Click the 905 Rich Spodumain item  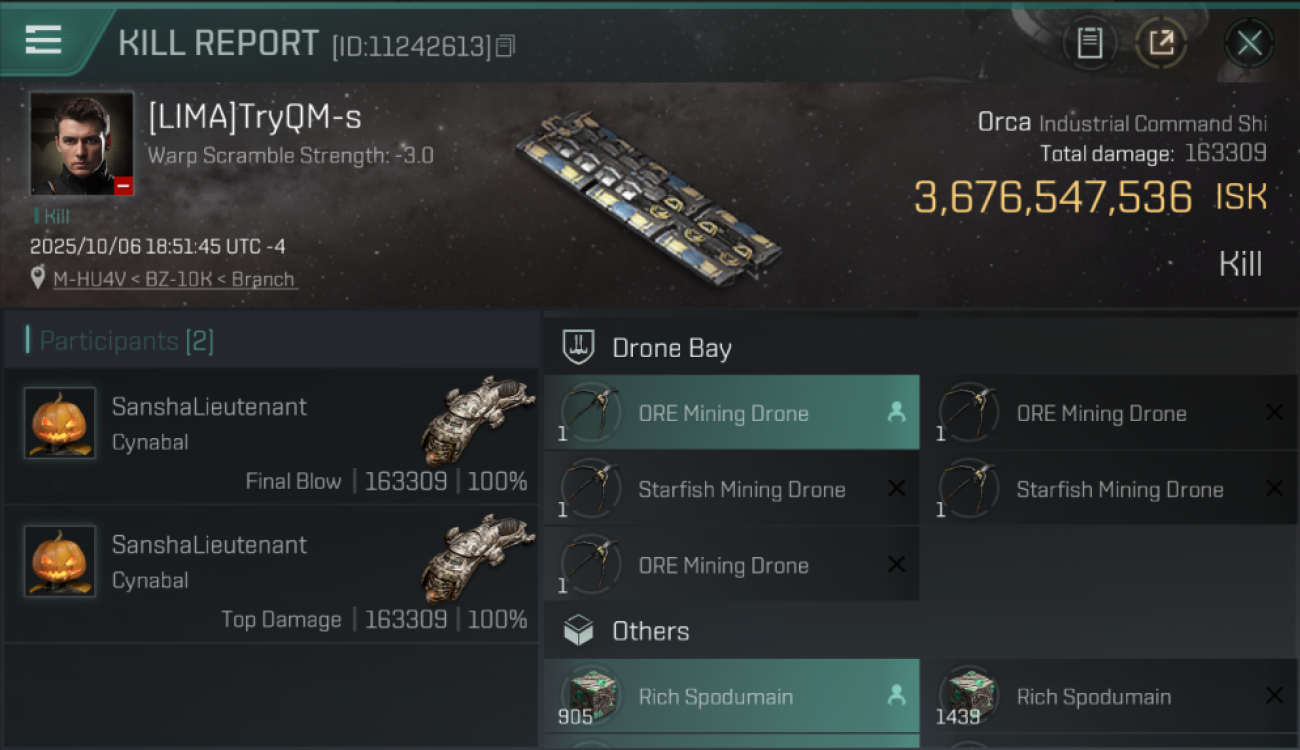731,697
